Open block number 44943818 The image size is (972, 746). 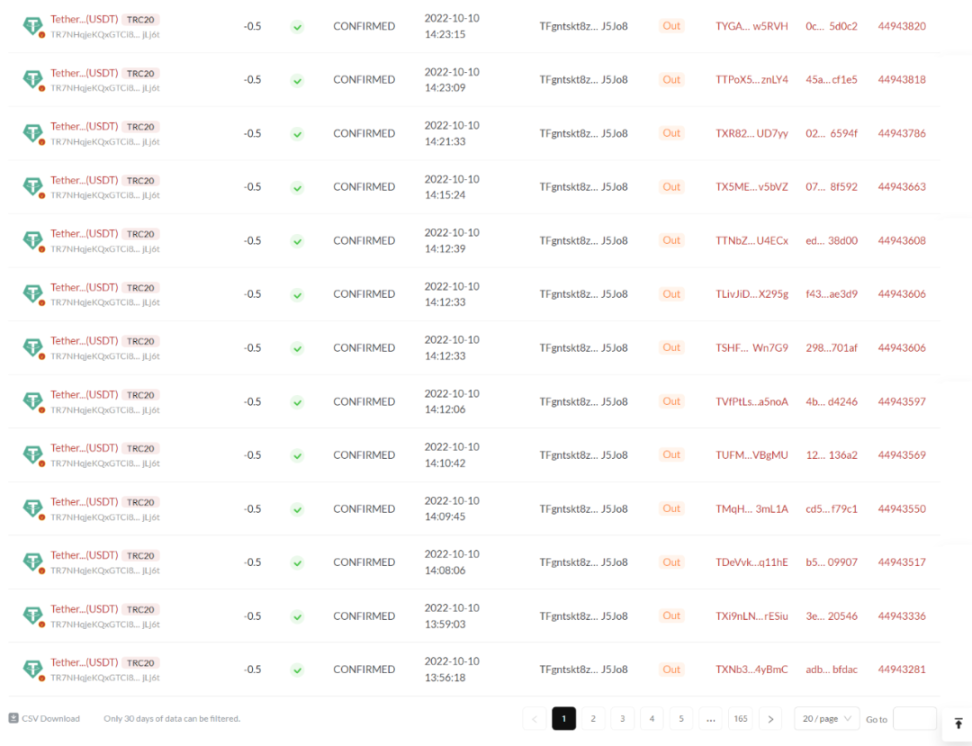click(x=901, y=79)
